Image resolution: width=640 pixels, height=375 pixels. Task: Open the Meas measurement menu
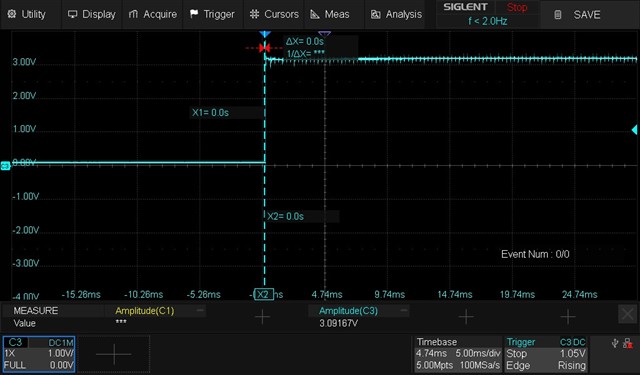pyautogui.click(x=330, y=14)
